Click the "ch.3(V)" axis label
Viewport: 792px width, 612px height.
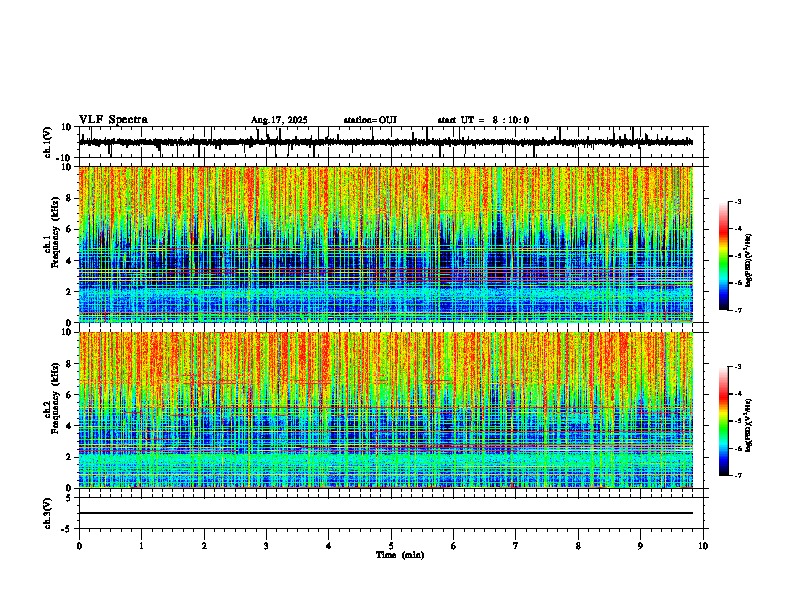48,513
